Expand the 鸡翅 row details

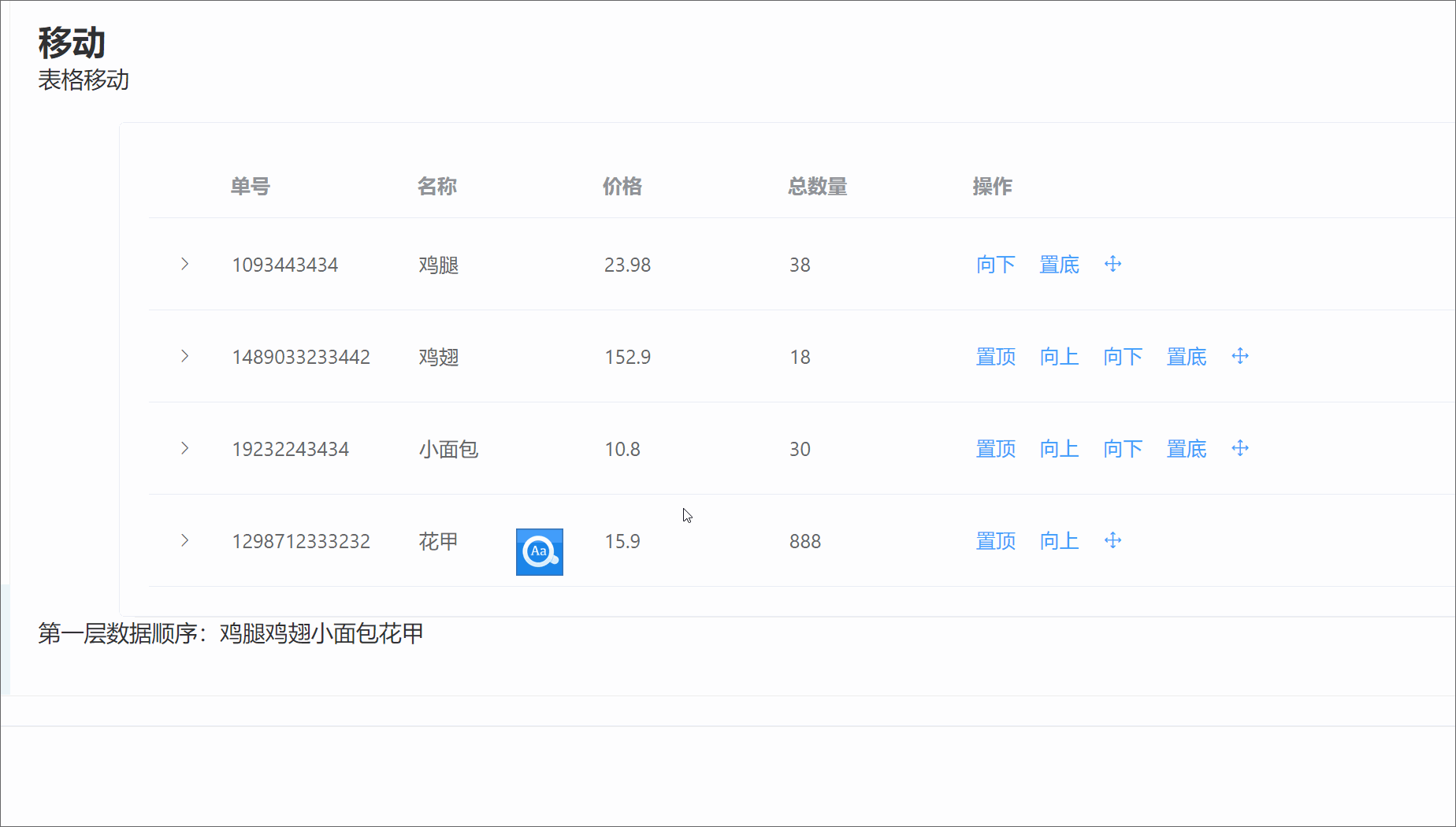pyautogui.click(x=184, y=356)
